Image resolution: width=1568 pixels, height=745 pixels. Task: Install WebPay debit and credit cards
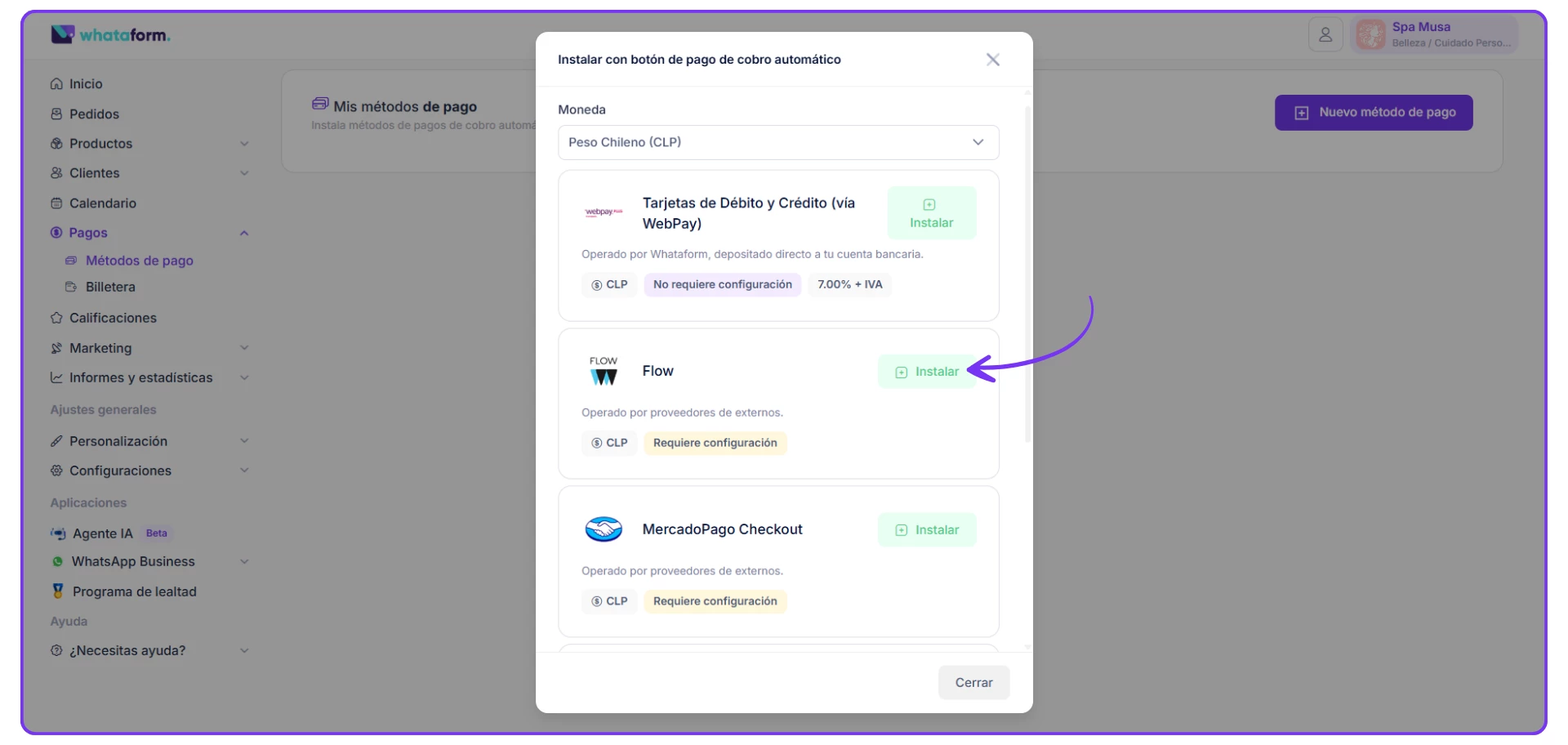931,213
